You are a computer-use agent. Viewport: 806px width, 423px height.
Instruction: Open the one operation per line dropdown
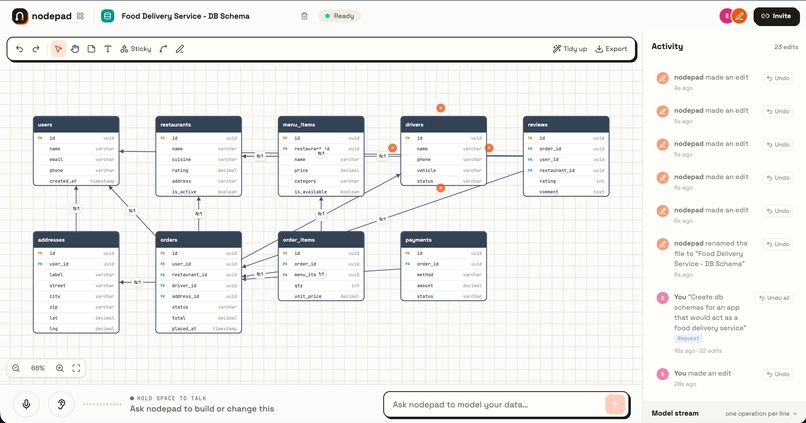[761, 413]
